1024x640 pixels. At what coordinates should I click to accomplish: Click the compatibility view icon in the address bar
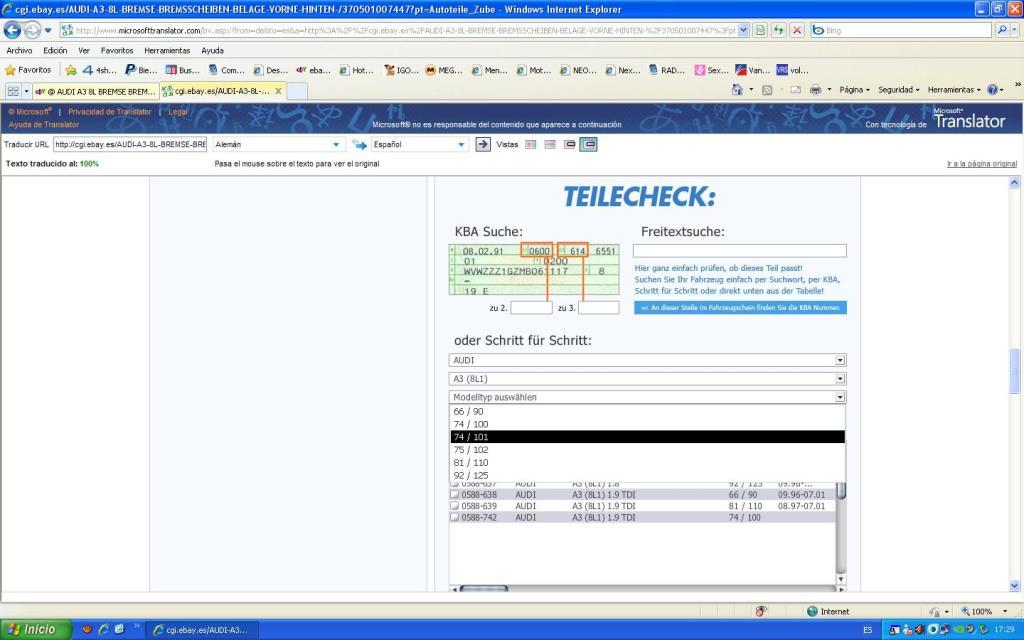click(x=760, y=30)
